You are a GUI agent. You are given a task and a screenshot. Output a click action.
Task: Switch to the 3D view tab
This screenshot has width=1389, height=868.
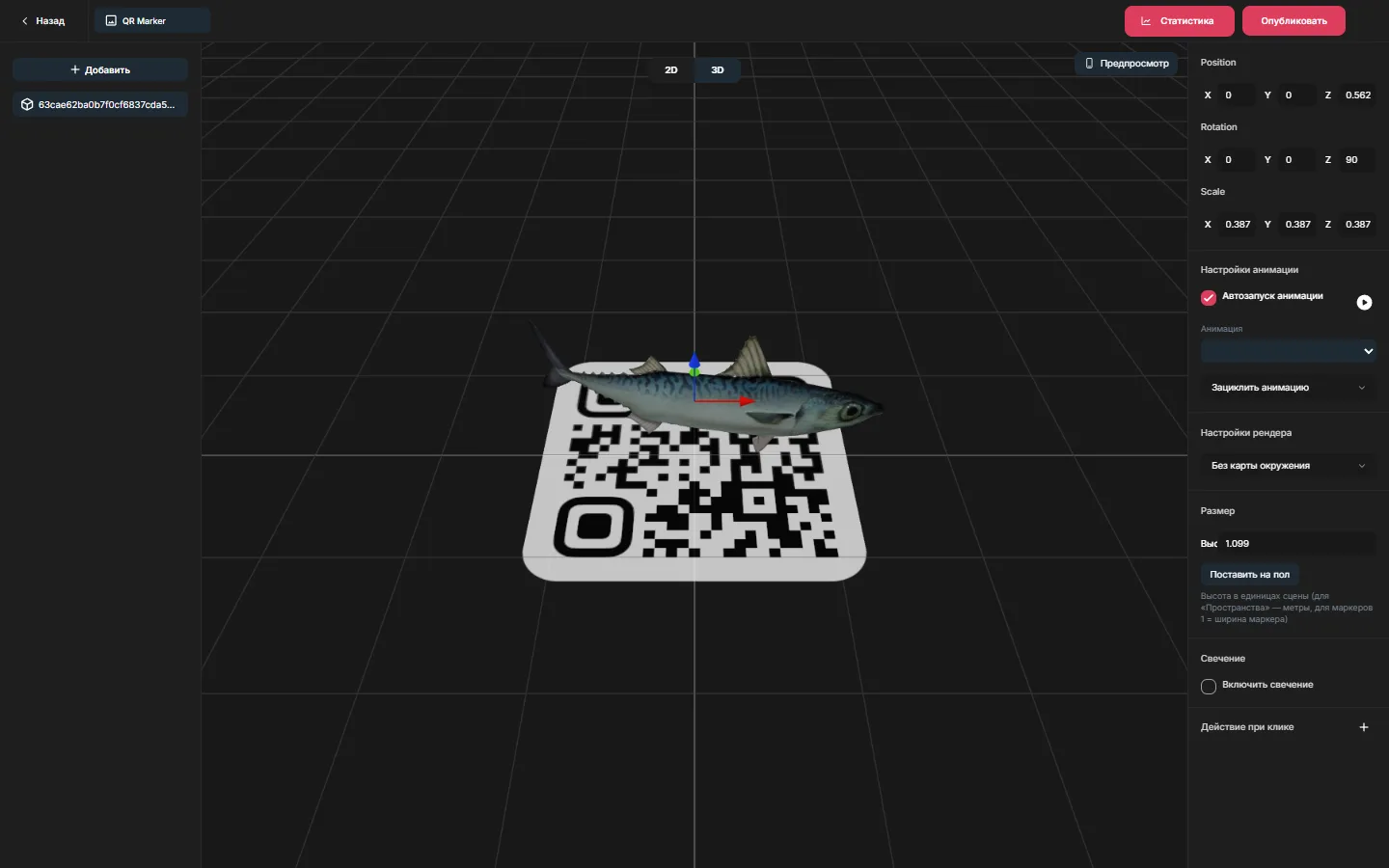(718, 70)
